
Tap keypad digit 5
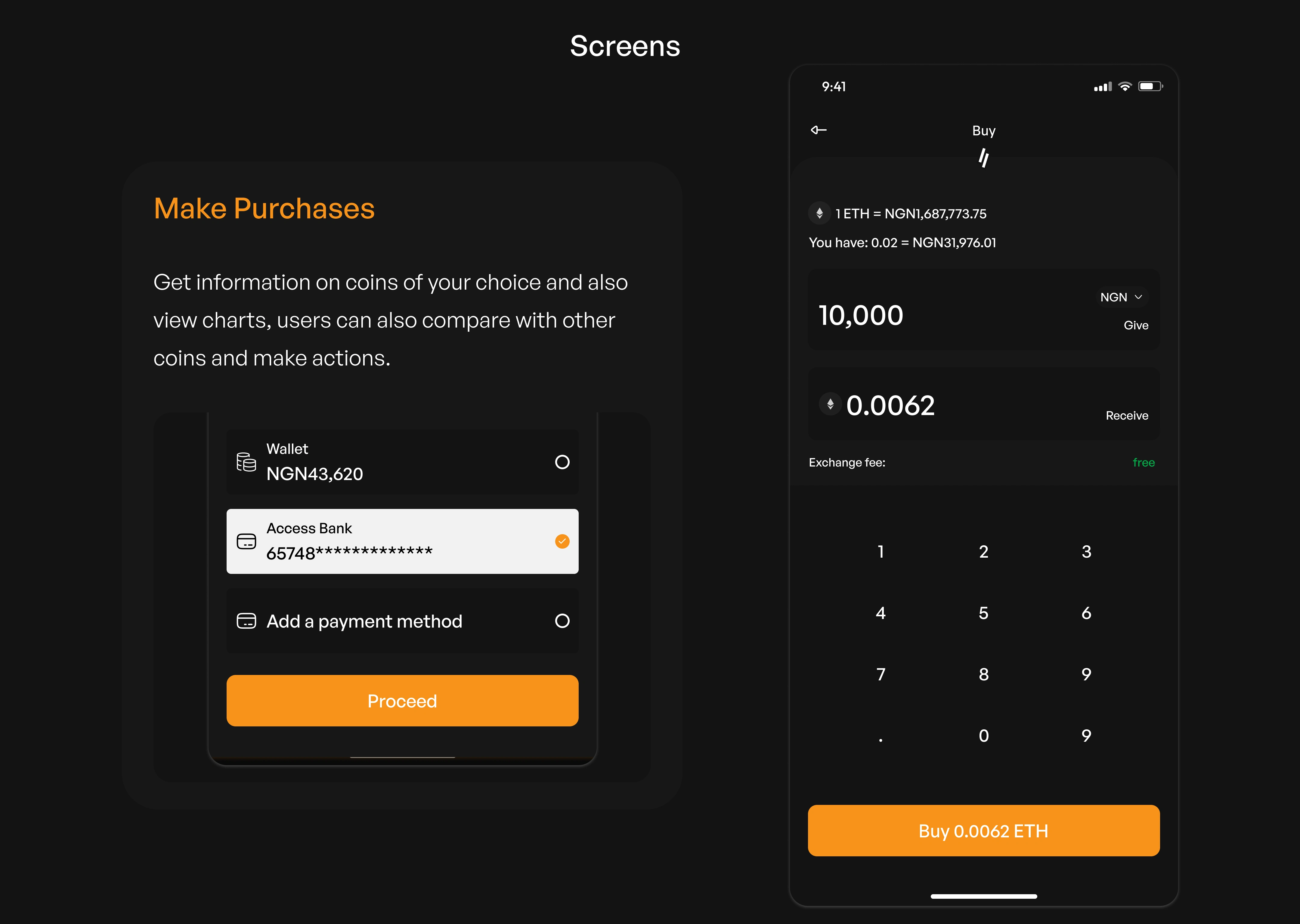coord(983,613)
